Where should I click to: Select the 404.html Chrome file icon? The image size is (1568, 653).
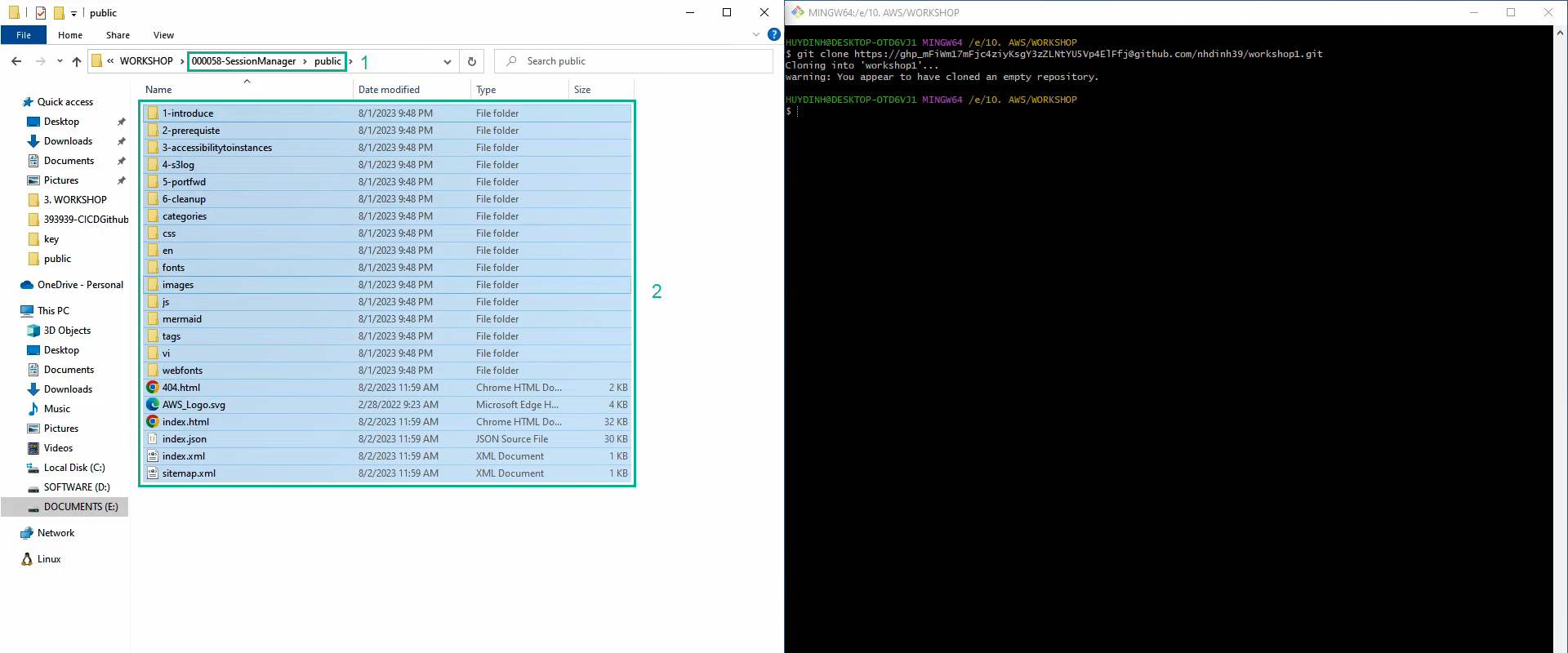[x=153, y=388]
